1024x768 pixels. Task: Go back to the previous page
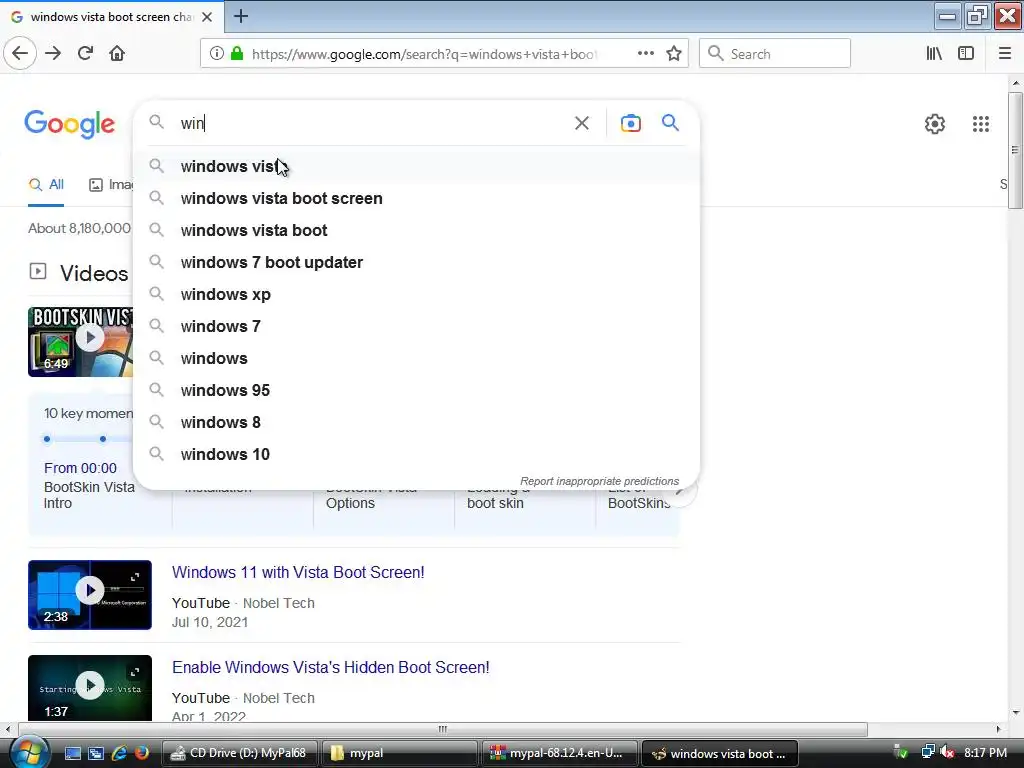[20, 54]
